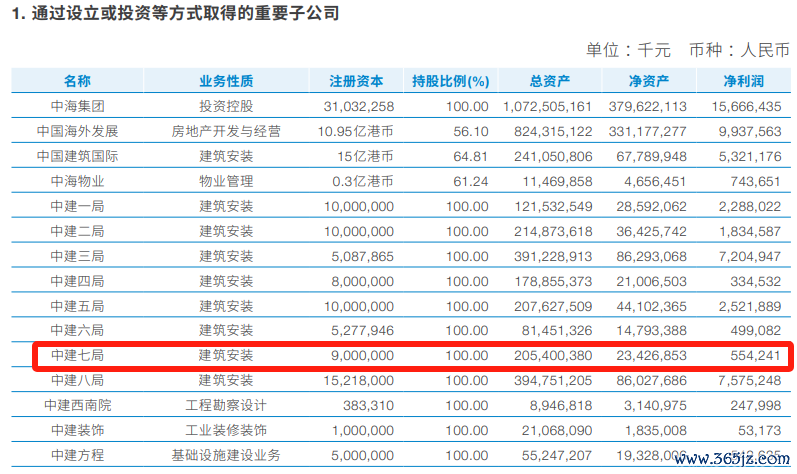Click the 基础设施建设业务 business type cell
Viewport: 797px width, 474px height.
pos(226,455)
